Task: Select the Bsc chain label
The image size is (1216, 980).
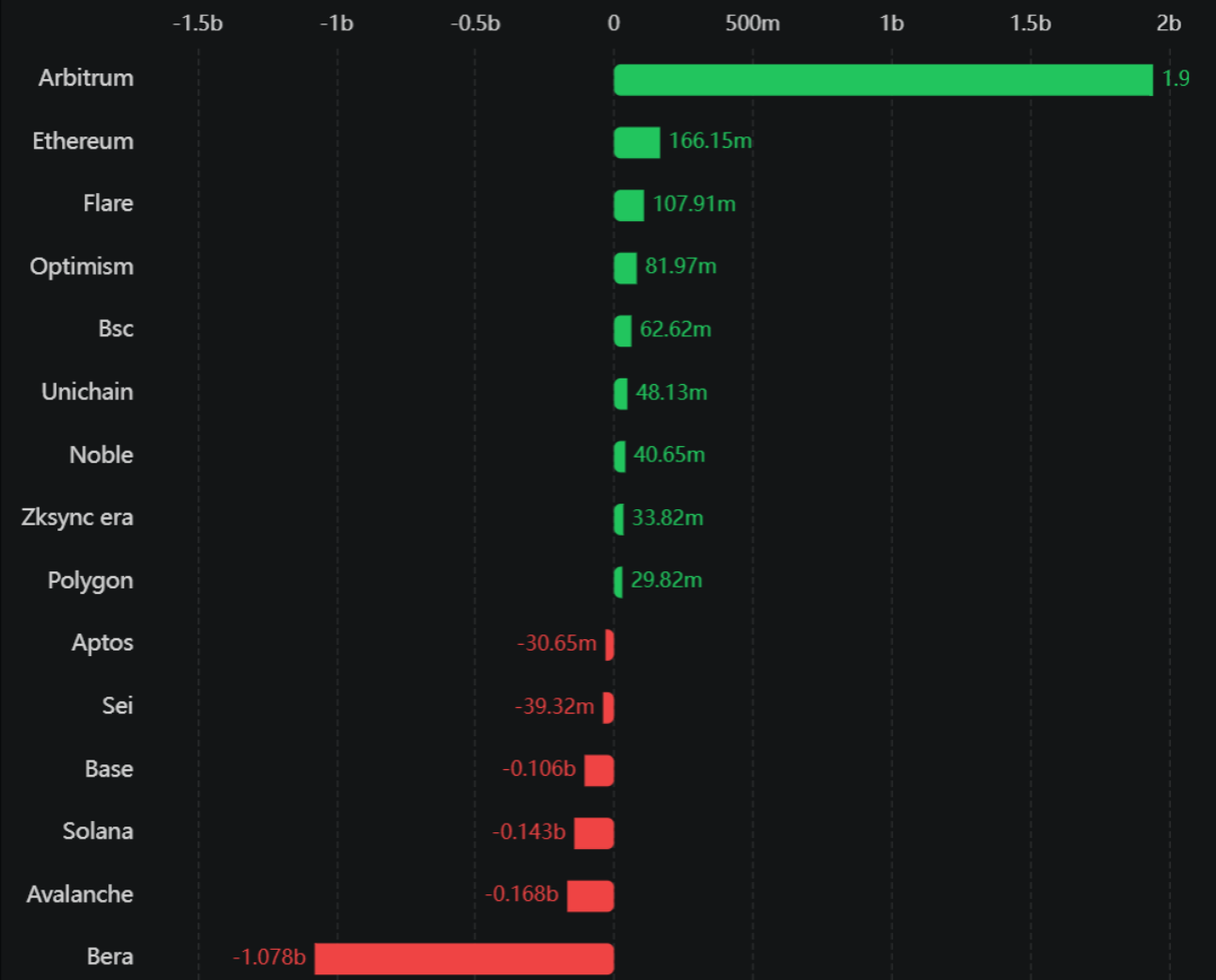Action: (116, 329)
